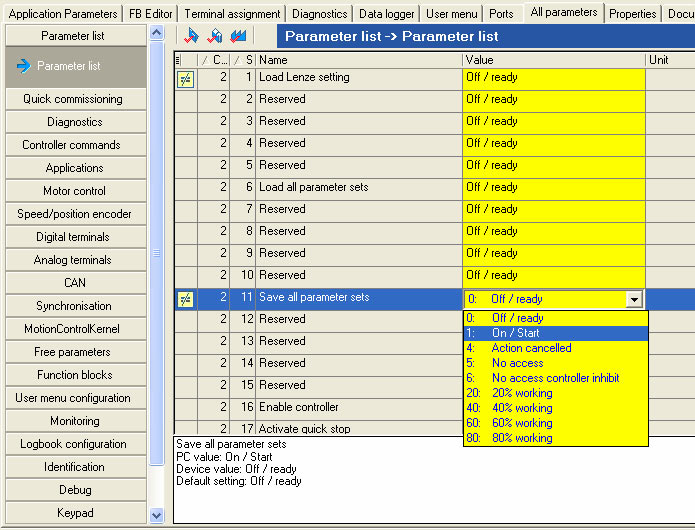The height and width of the screenshot is (530, 695).
Task: Switch to the Diagnostics tab
Action: pos(321,14)
